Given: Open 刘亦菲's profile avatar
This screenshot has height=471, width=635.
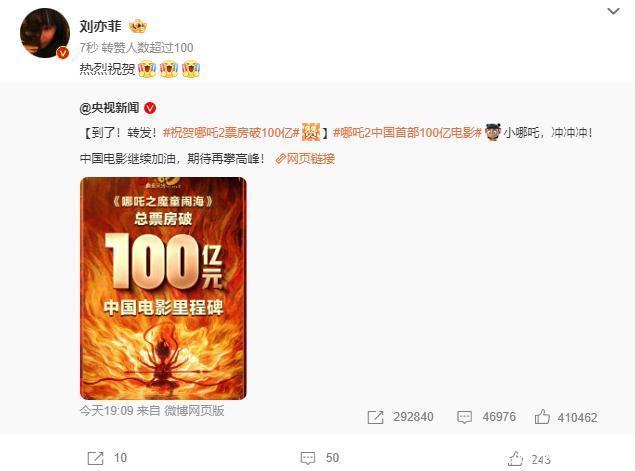Looking at the screenshot, I should 45,33.
